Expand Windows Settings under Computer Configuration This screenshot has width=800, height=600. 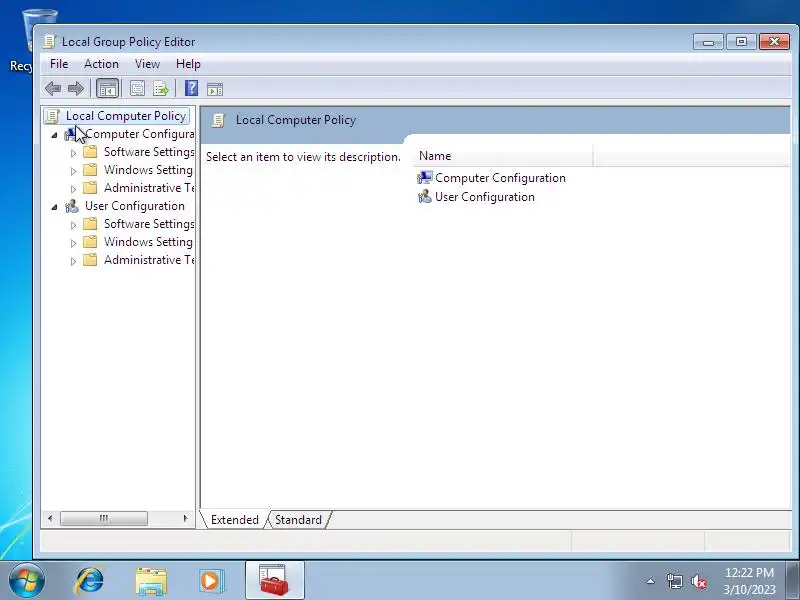pos(73,171)
